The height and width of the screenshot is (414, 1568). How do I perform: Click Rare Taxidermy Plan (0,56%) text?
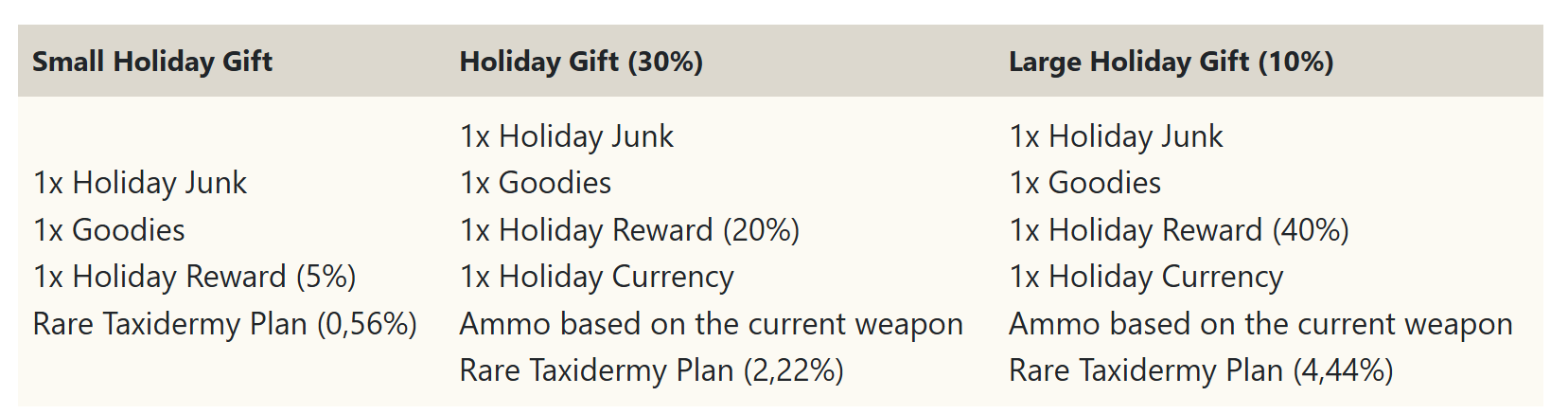[x=224, y=324]
